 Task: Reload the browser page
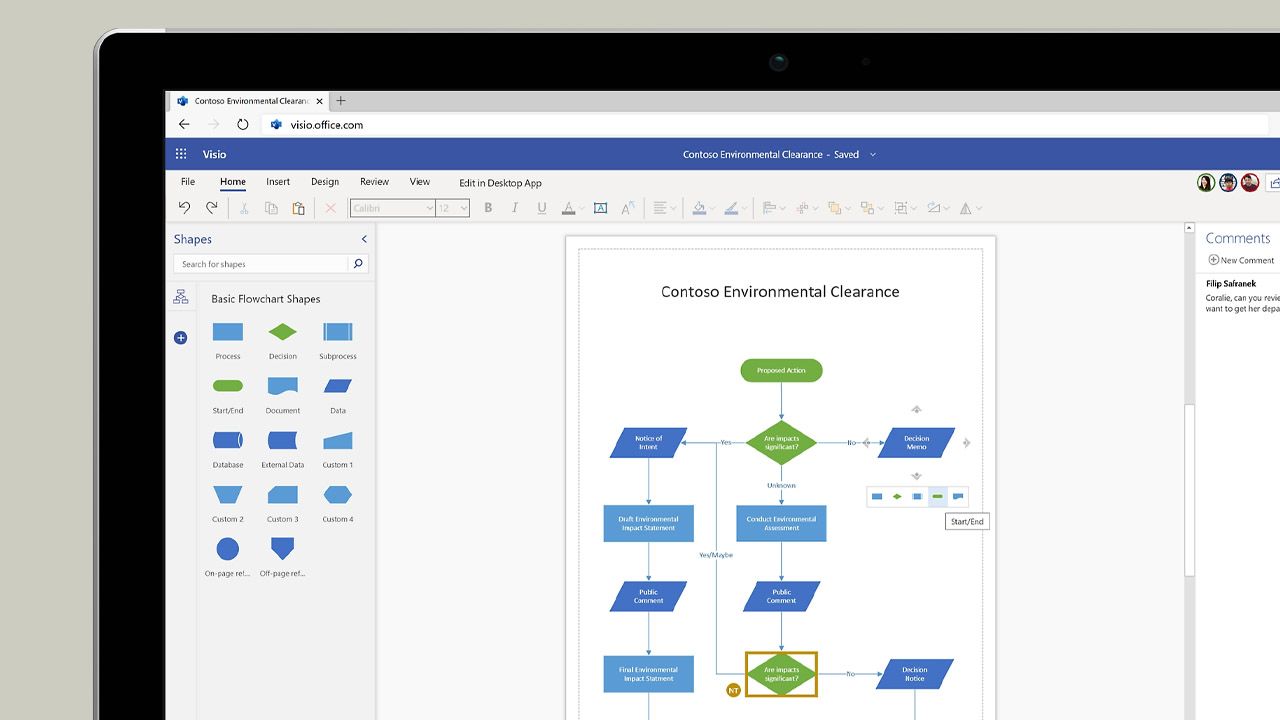pos(242,125)
